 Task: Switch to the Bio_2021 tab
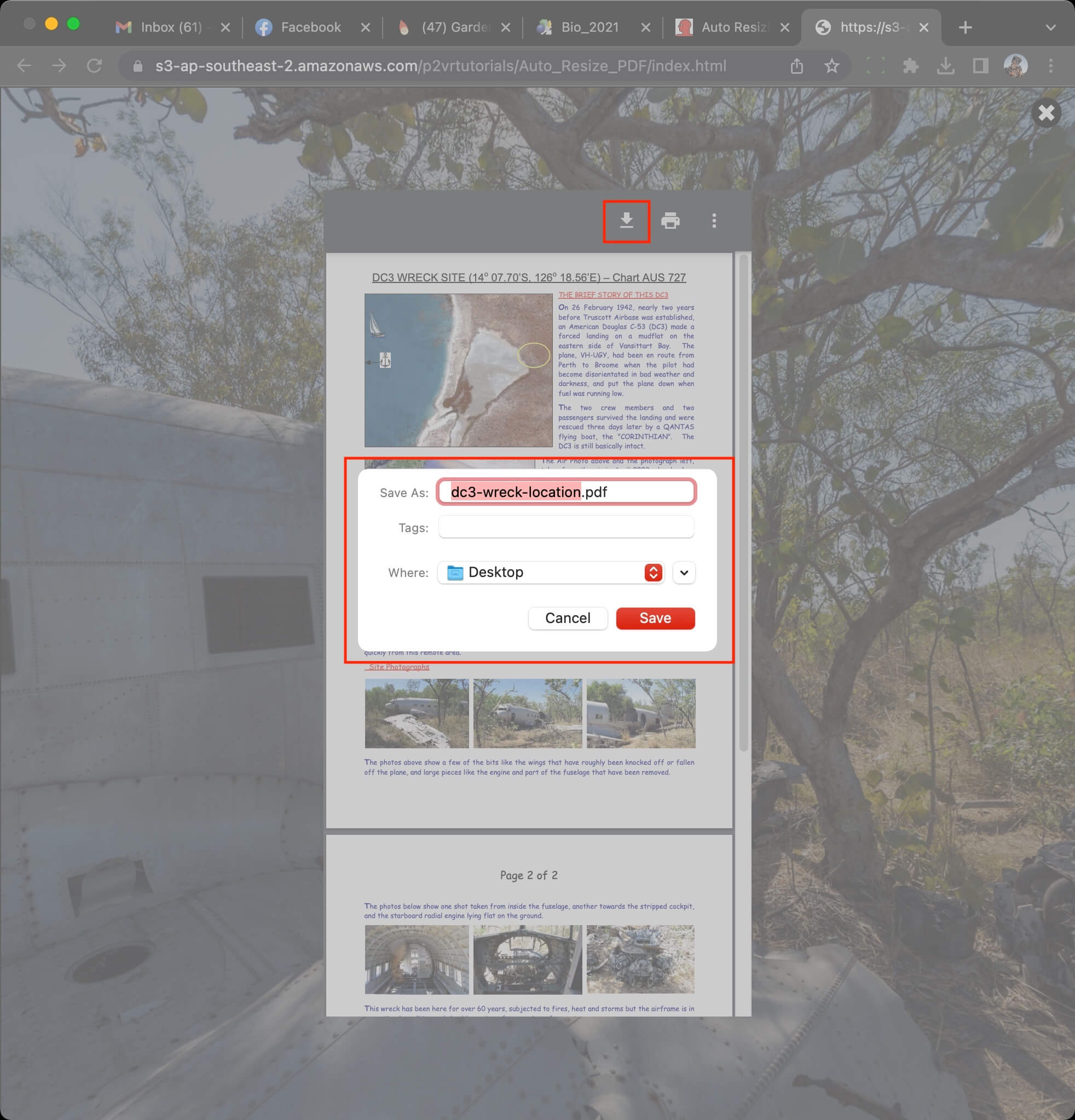[592, 27]
